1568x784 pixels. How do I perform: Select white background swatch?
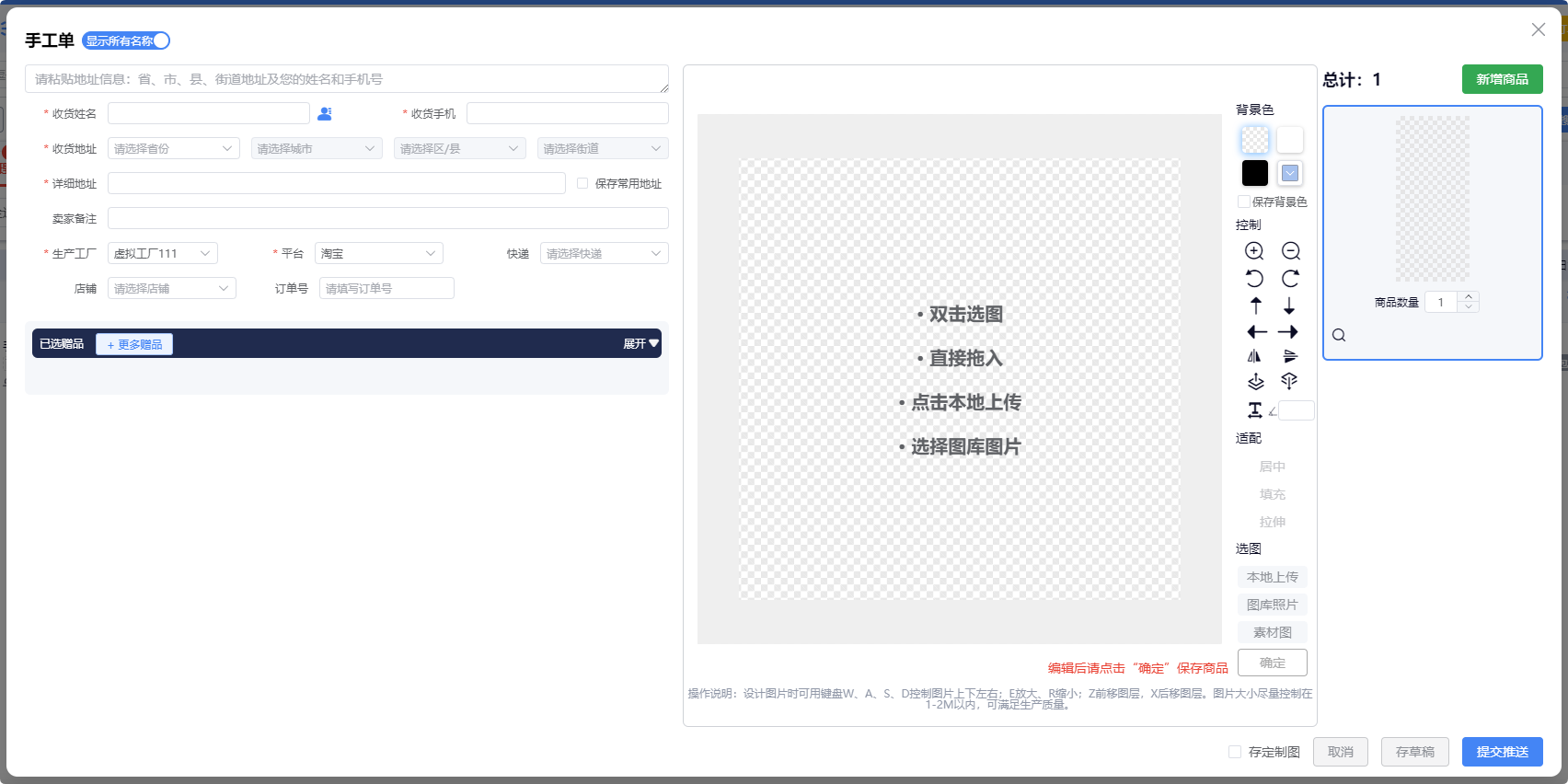1290,140
